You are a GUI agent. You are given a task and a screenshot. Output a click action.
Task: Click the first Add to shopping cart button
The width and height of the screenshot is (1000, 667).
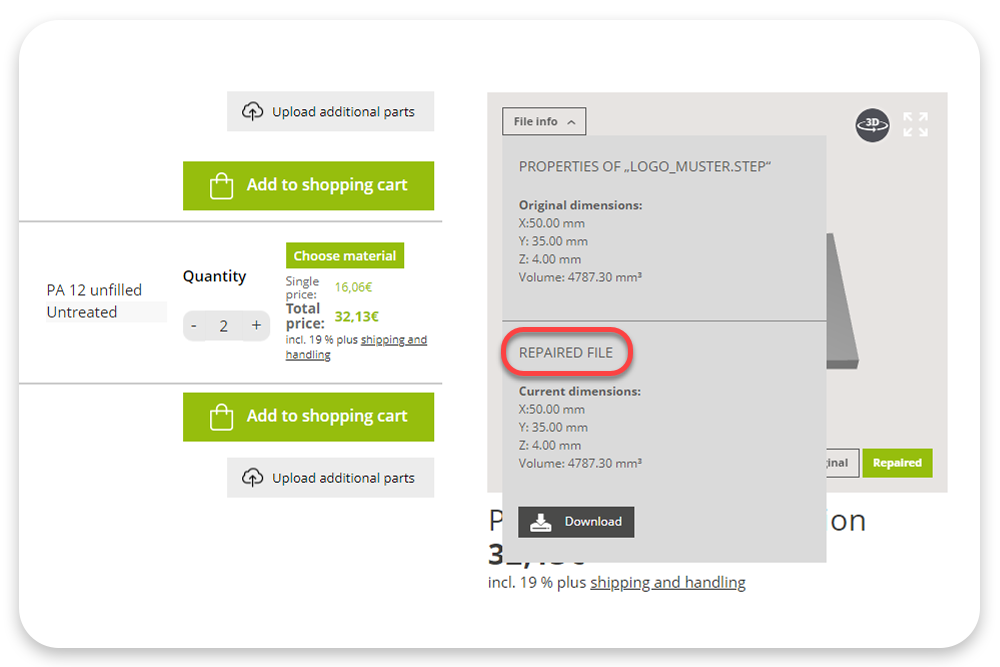point(308,185)
